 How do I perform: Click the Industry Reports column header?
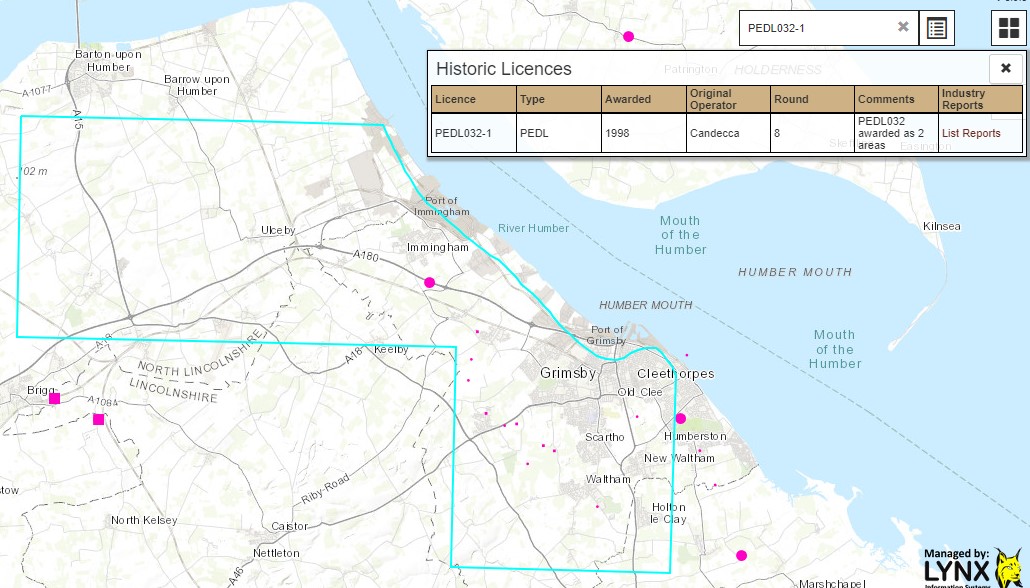(x=979, y=99)
